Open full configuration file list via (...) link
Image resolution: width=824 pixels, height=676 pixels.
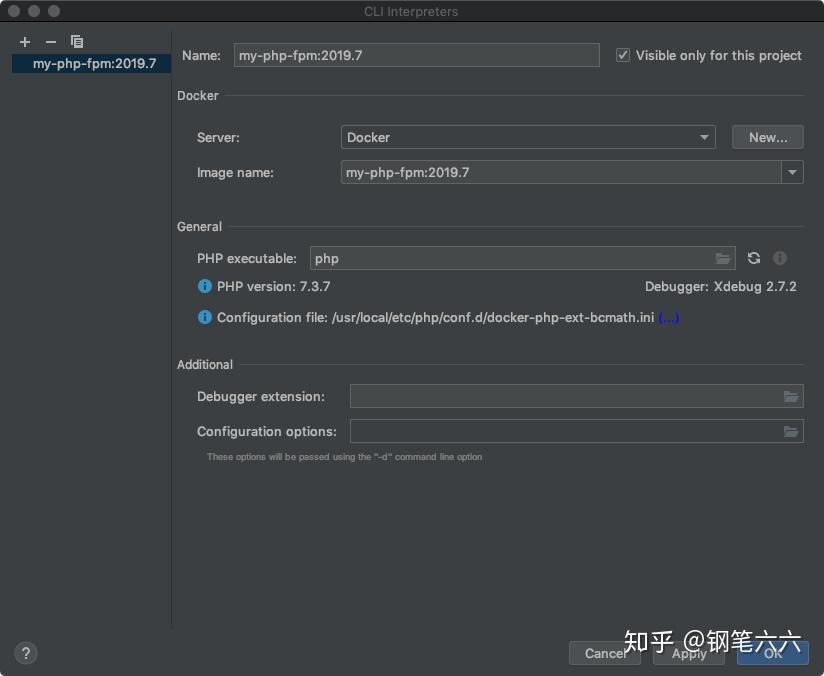point(670,317)
